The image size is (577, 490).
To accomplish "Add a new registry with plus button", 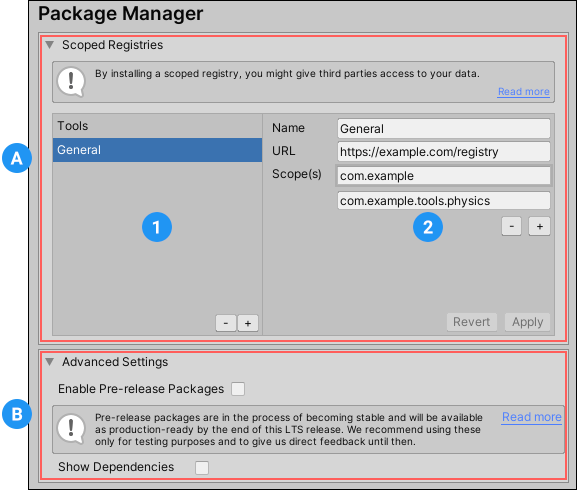I will (248, 323).
